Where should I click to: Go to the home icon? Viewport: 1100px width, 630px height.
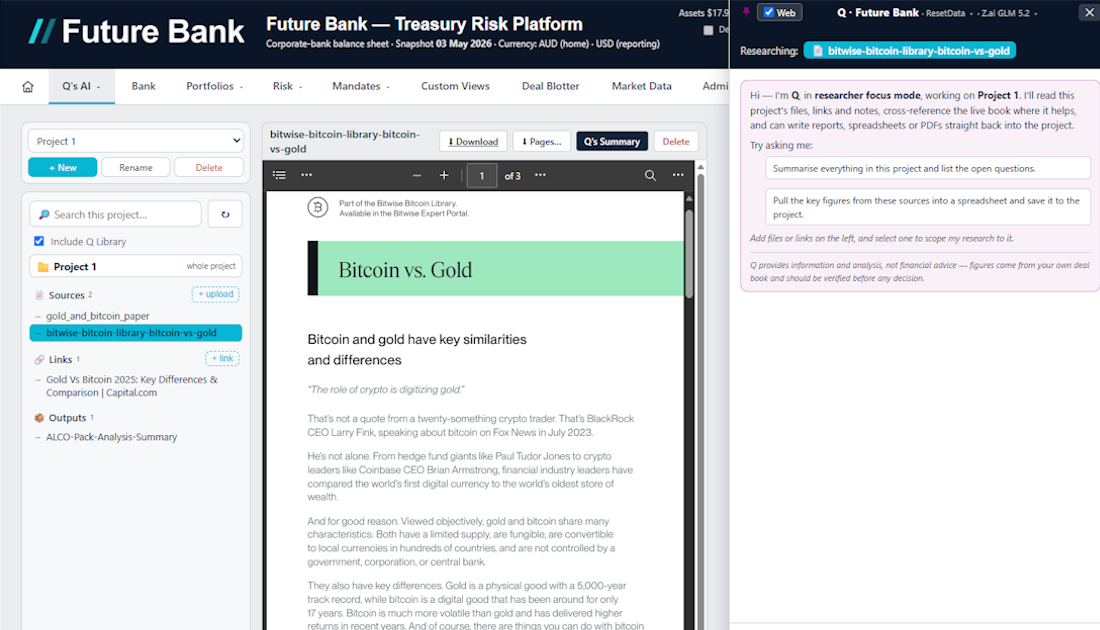27,86
